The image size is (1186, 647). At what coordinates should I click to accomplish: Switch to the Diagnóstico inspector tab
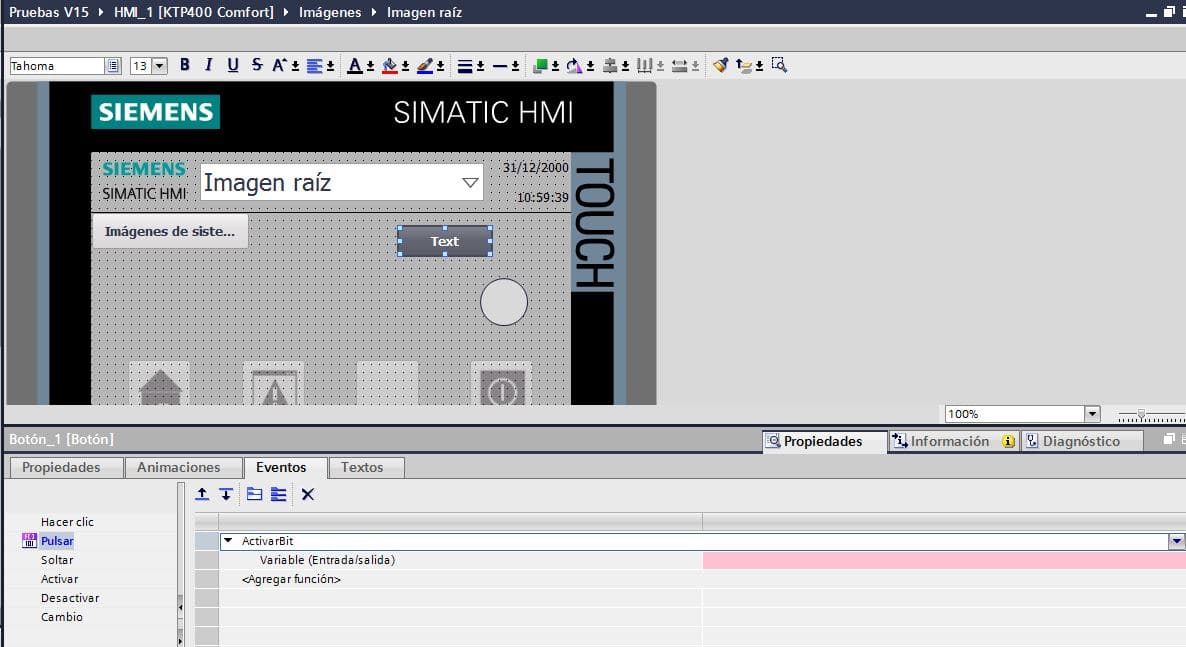point(1082,441)
